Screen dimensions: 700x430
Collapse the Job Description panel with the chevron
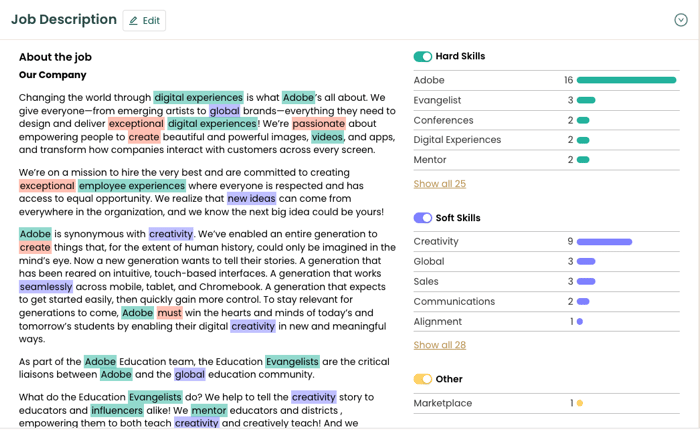(x=680, y=20)
